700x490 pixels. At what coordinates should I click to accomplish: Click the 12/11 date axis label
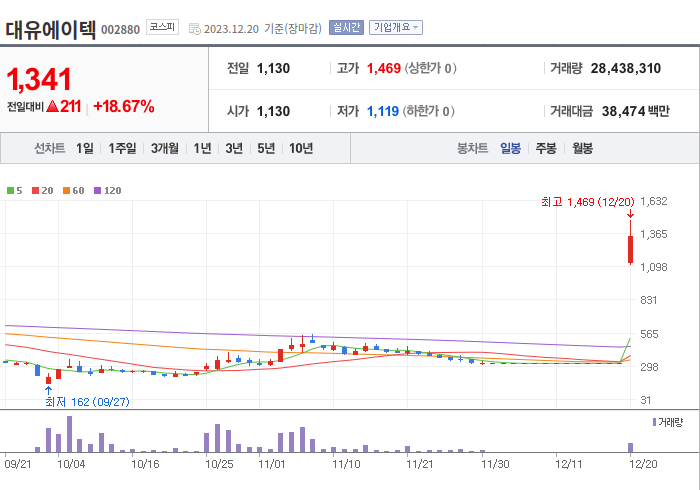pos(569,464)
